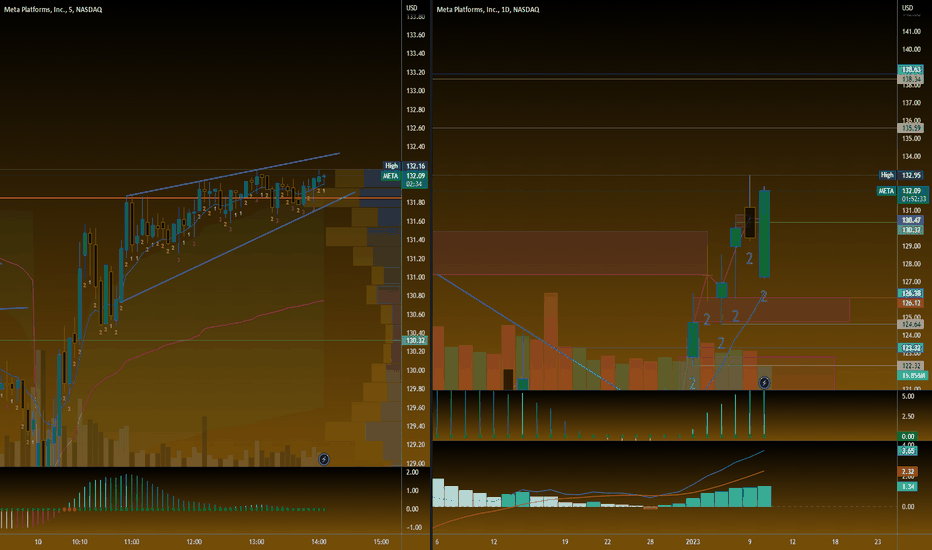Screen dimensions: 932x550
Task: Select the META 132.09 label on the 5-minute chart
Action: pos(404,176)
